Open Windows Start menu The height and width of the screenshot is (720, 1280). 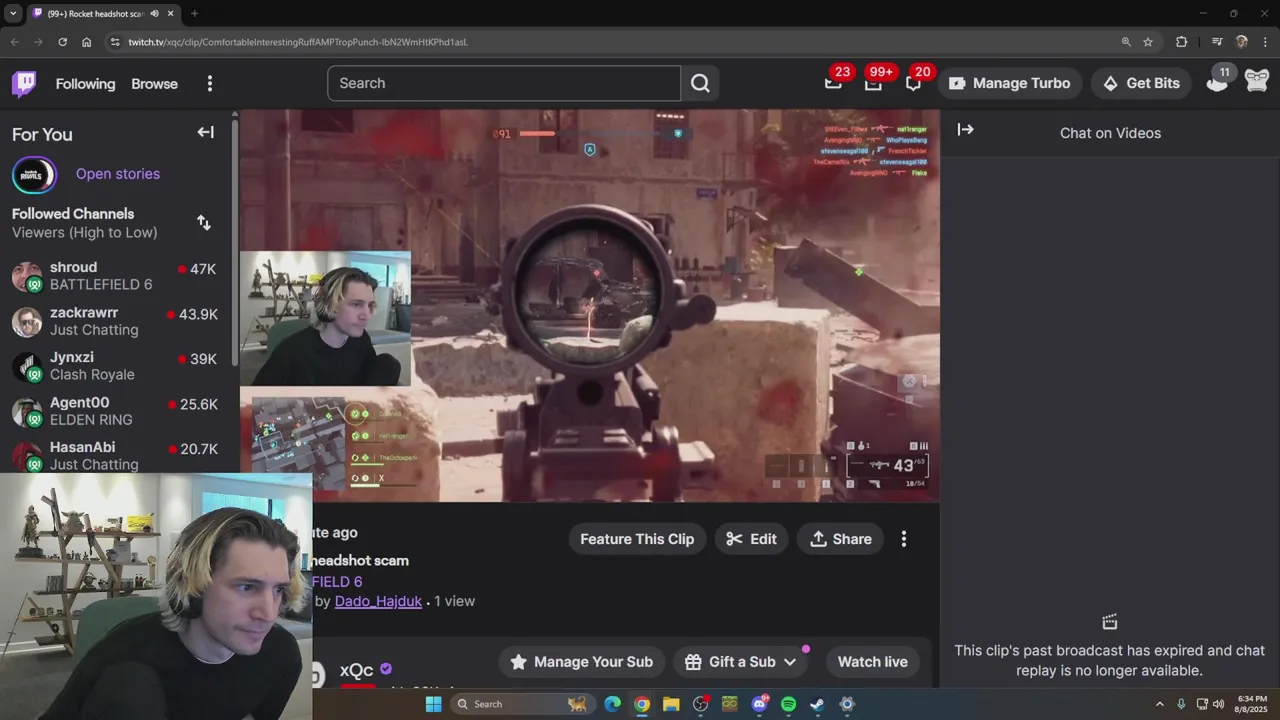click(x=433, y=704)
